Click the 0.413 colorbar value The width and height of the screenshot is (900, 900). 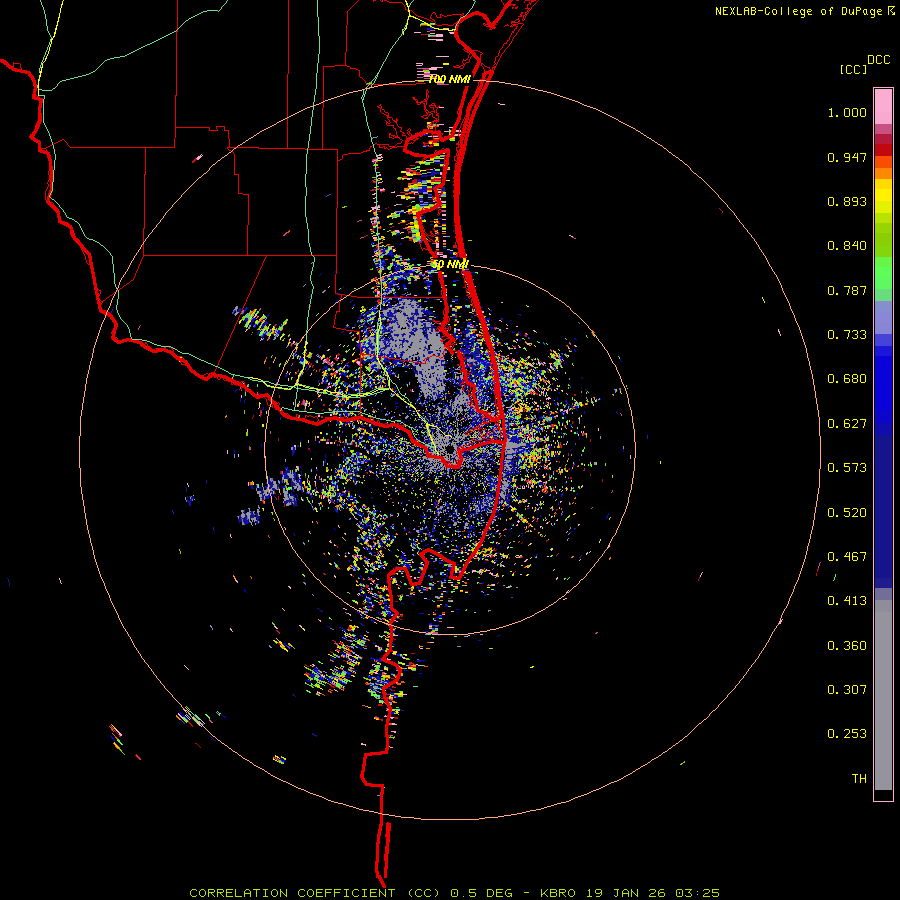click(847, 601)
